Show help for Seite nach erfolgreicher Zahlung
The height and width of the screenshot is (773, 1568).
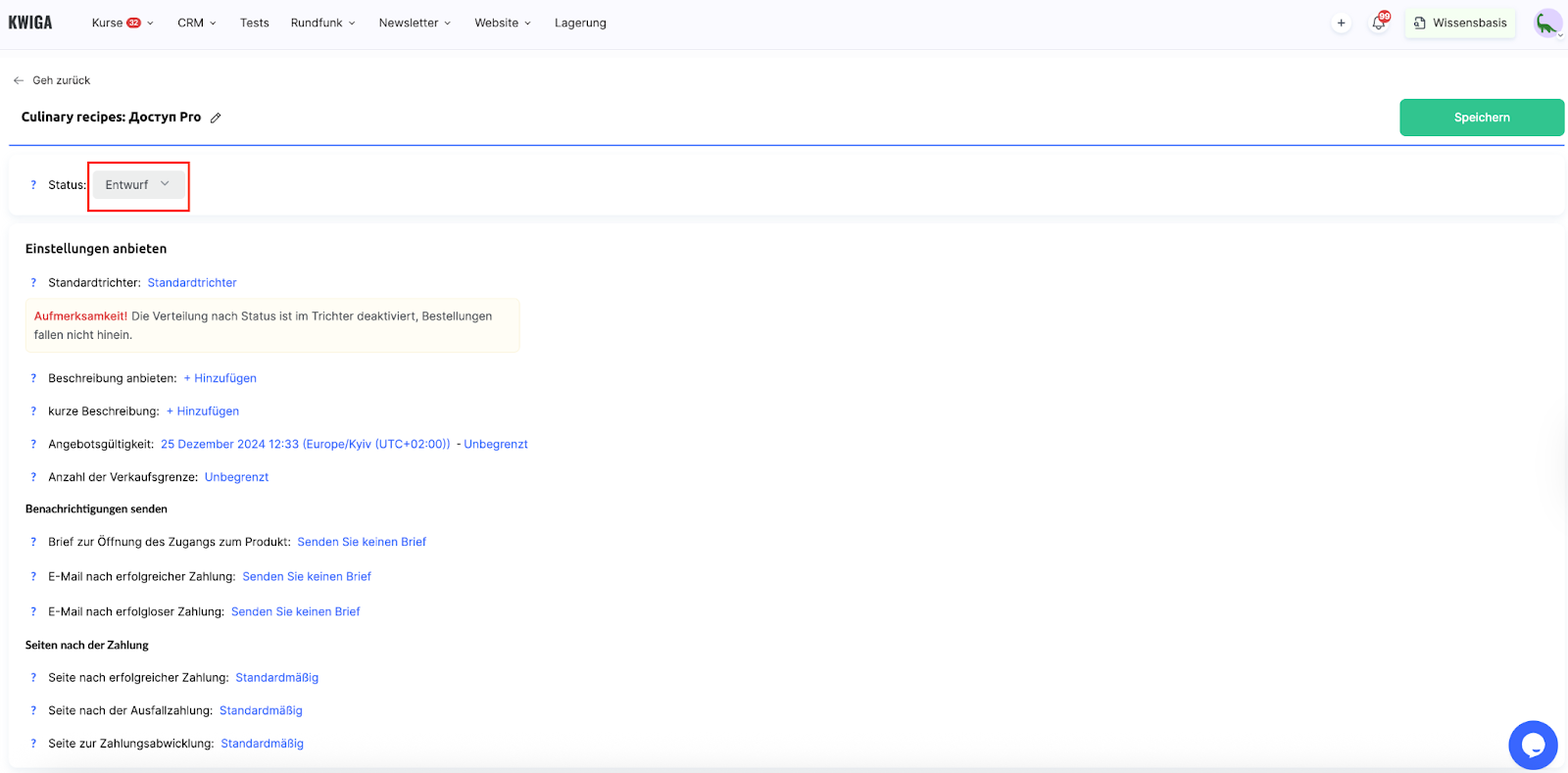click(33, 677)
